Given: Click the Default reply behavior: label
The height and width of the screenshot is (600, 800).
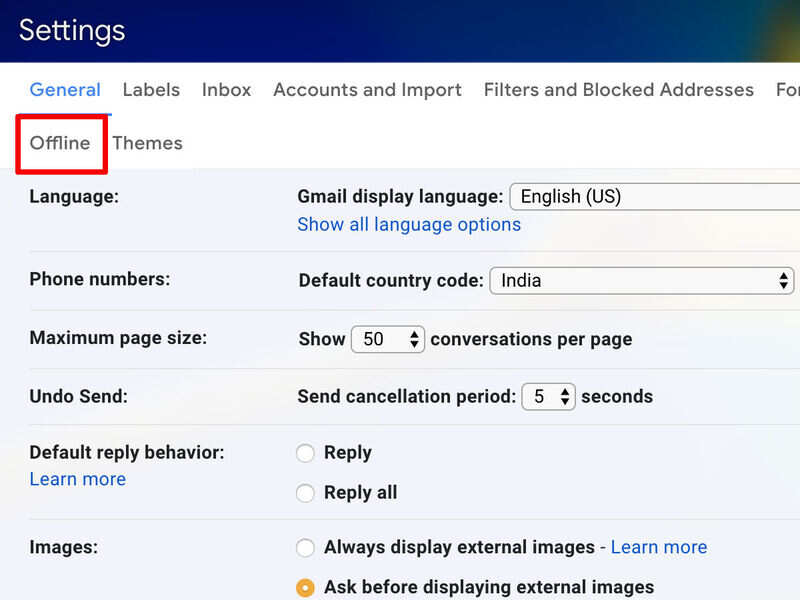Looking at the screenshot, I should (127, 453).
